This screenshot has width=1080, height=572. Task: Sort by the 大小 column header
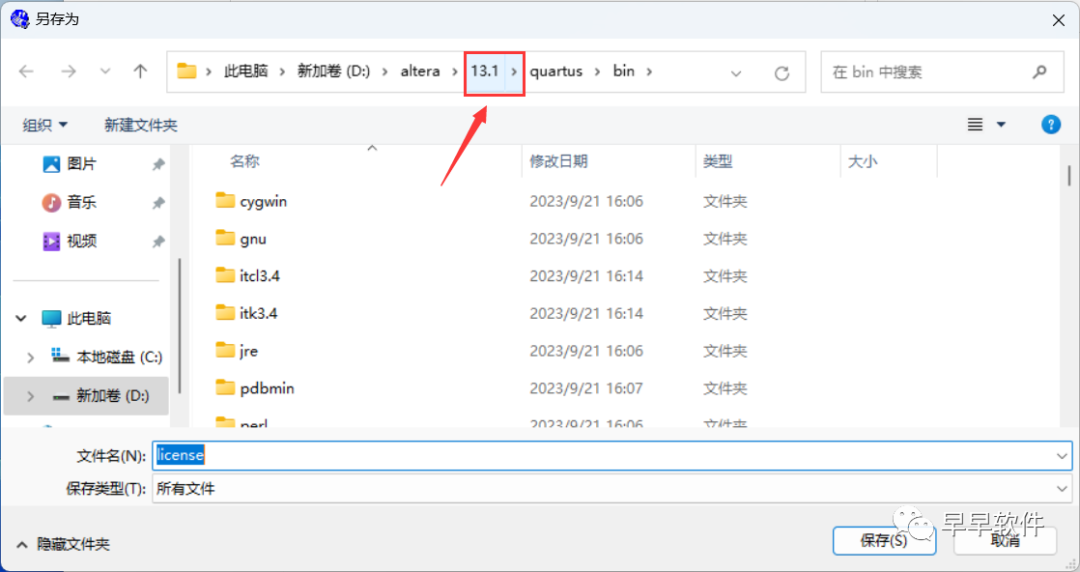(862, 161)
